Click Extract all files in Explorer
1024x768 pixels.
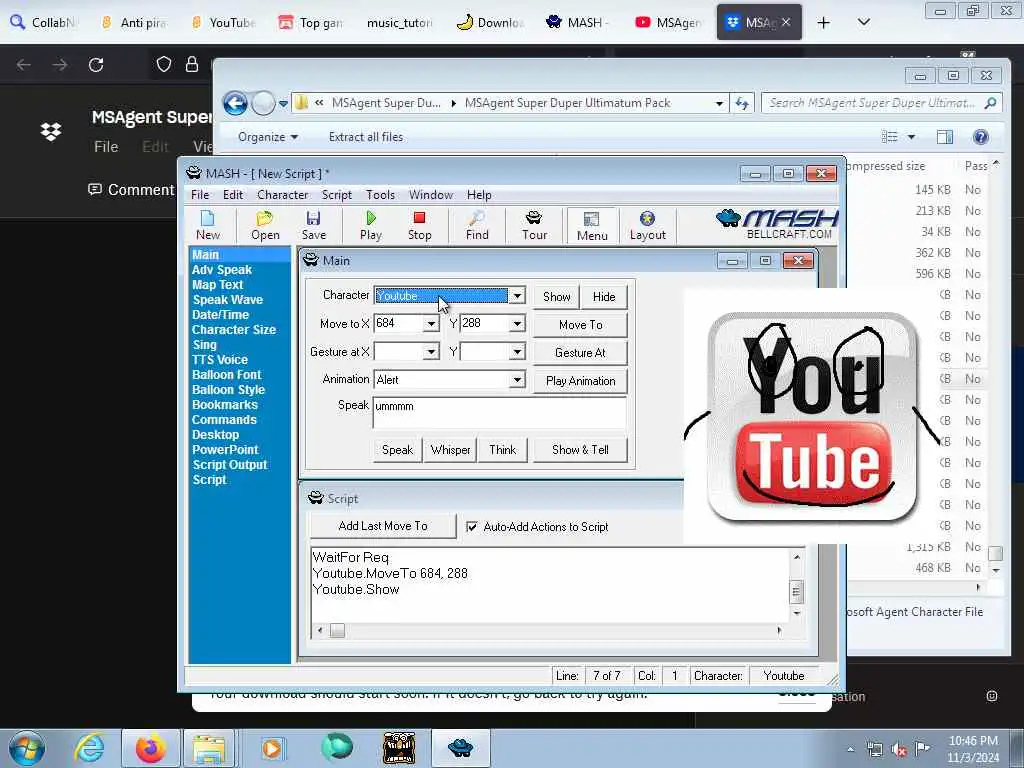click(x=366, y=136)
